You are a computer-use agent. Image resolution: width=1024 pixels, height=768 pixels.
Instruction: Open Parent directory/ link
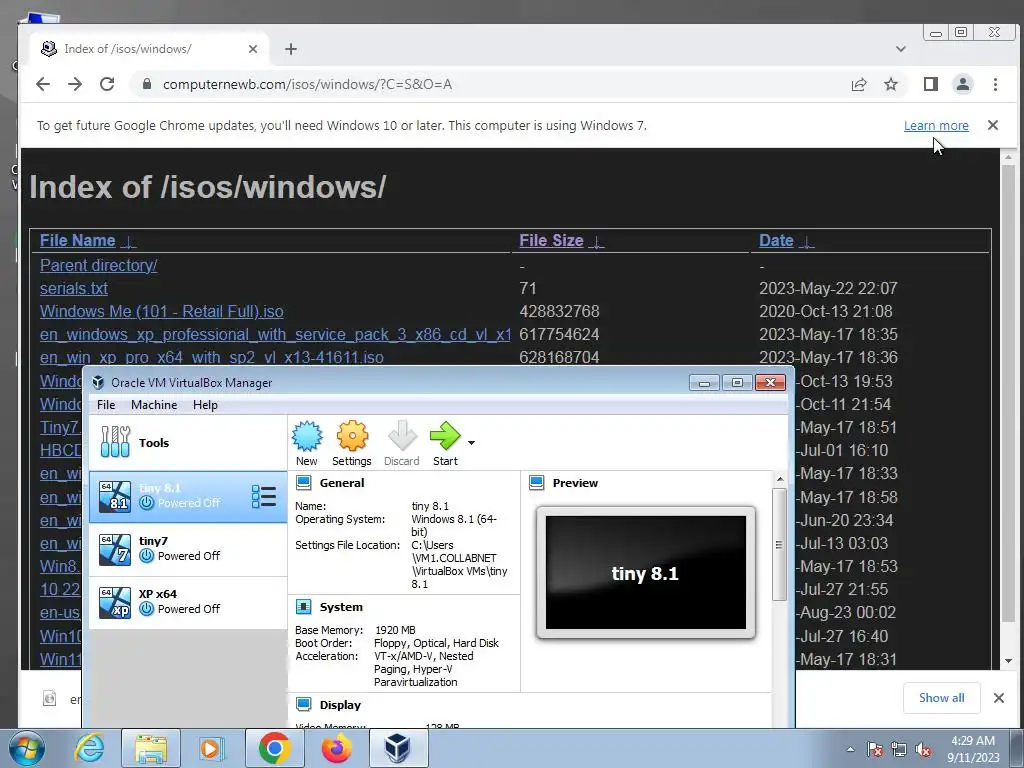click(x=99, y=265)
